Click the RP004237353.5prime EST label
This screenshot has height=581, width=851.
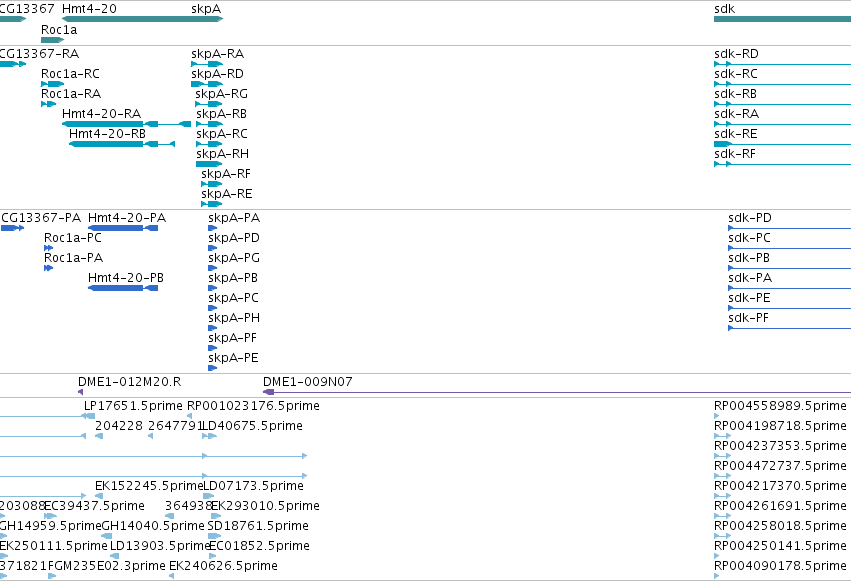click(780, 446)
